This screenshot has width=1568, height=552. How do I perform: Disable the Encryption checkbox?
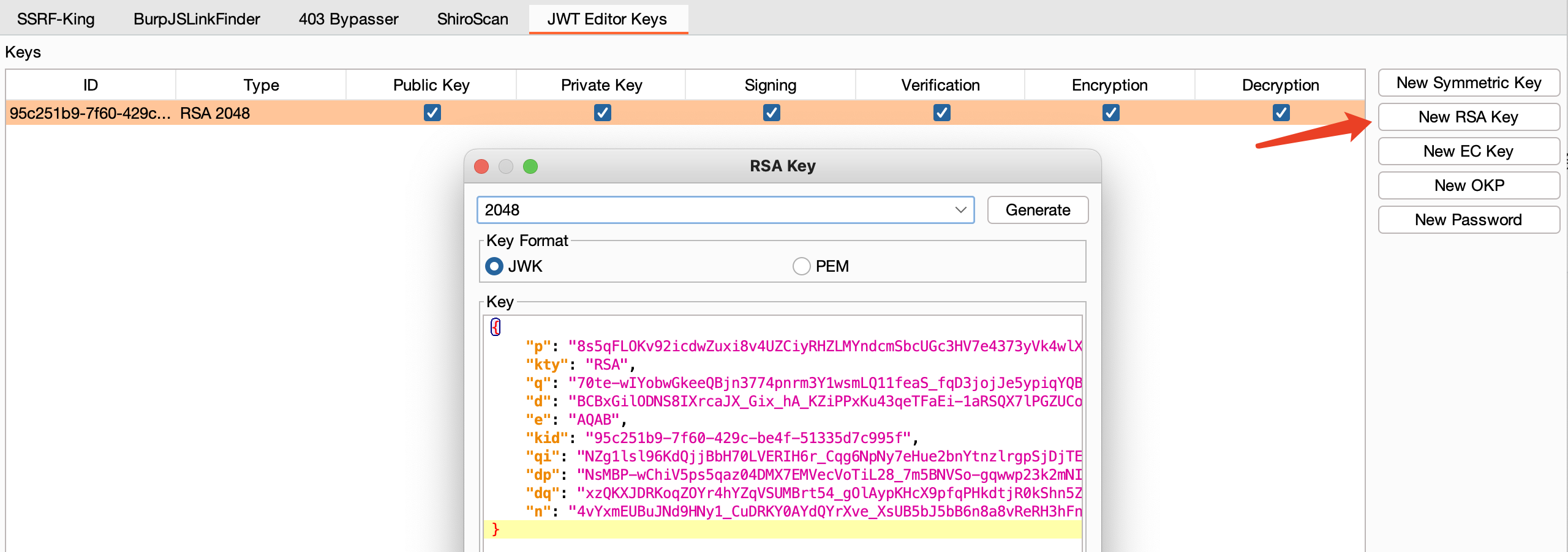tap(1110, 113)
